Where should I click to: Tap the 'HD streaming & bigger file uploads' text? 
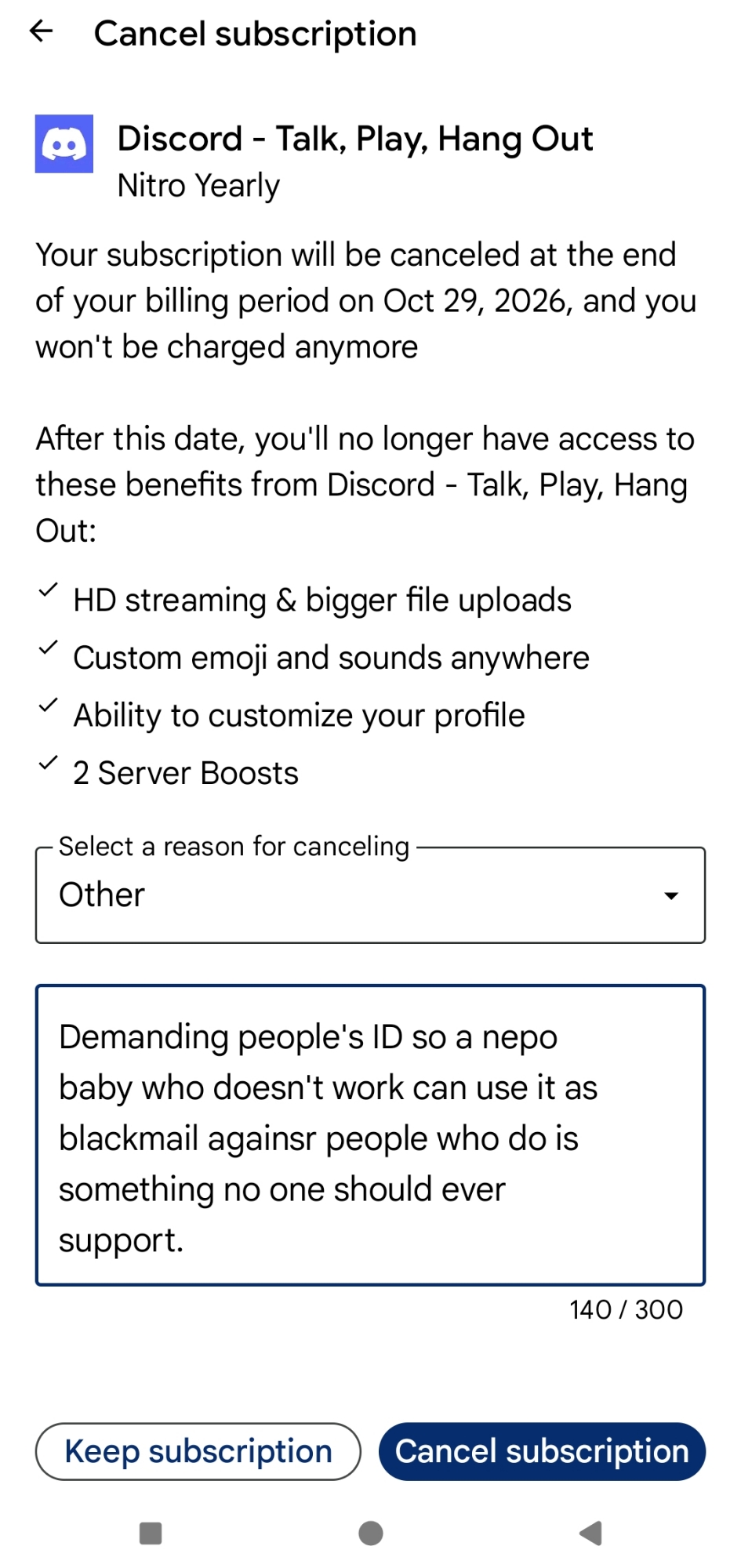coord(322,601)
